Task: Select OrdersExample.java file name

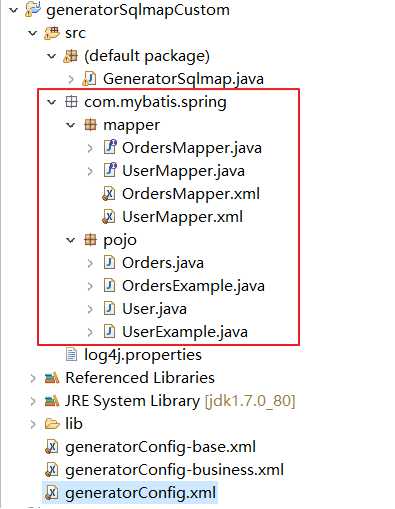Action: [193, 286]
